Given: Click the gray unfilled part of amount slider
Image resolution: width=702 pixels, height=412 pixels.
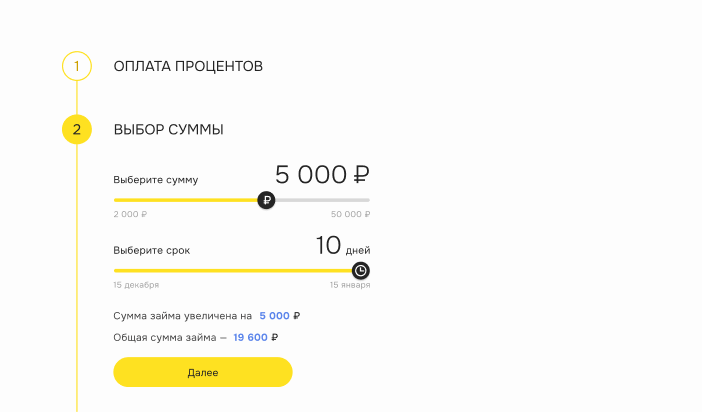Looking at the screenshot, I should tap(322, 200).
